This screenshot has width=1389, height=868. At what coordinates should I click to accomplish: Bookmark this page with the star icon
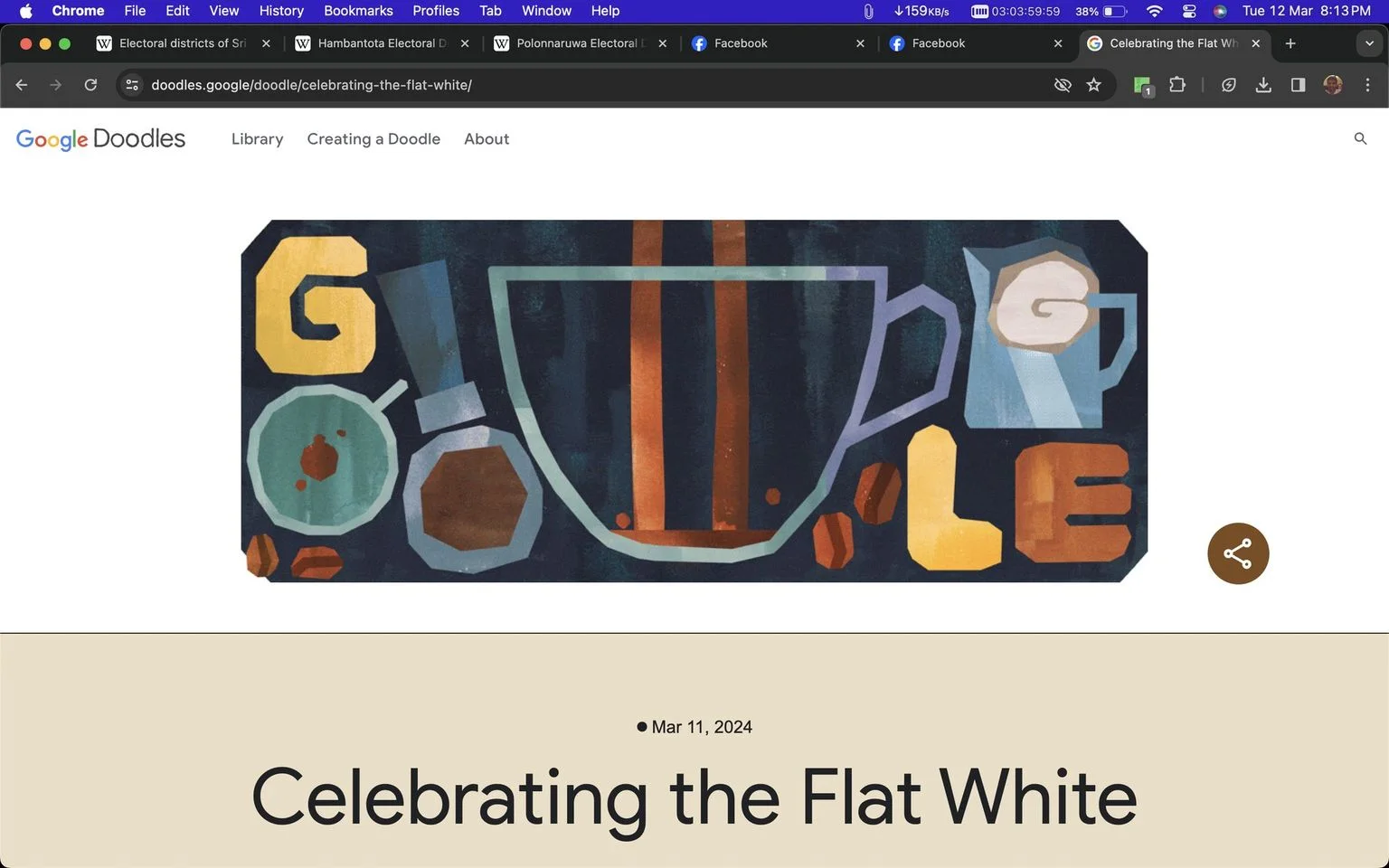coord(1094,85)
